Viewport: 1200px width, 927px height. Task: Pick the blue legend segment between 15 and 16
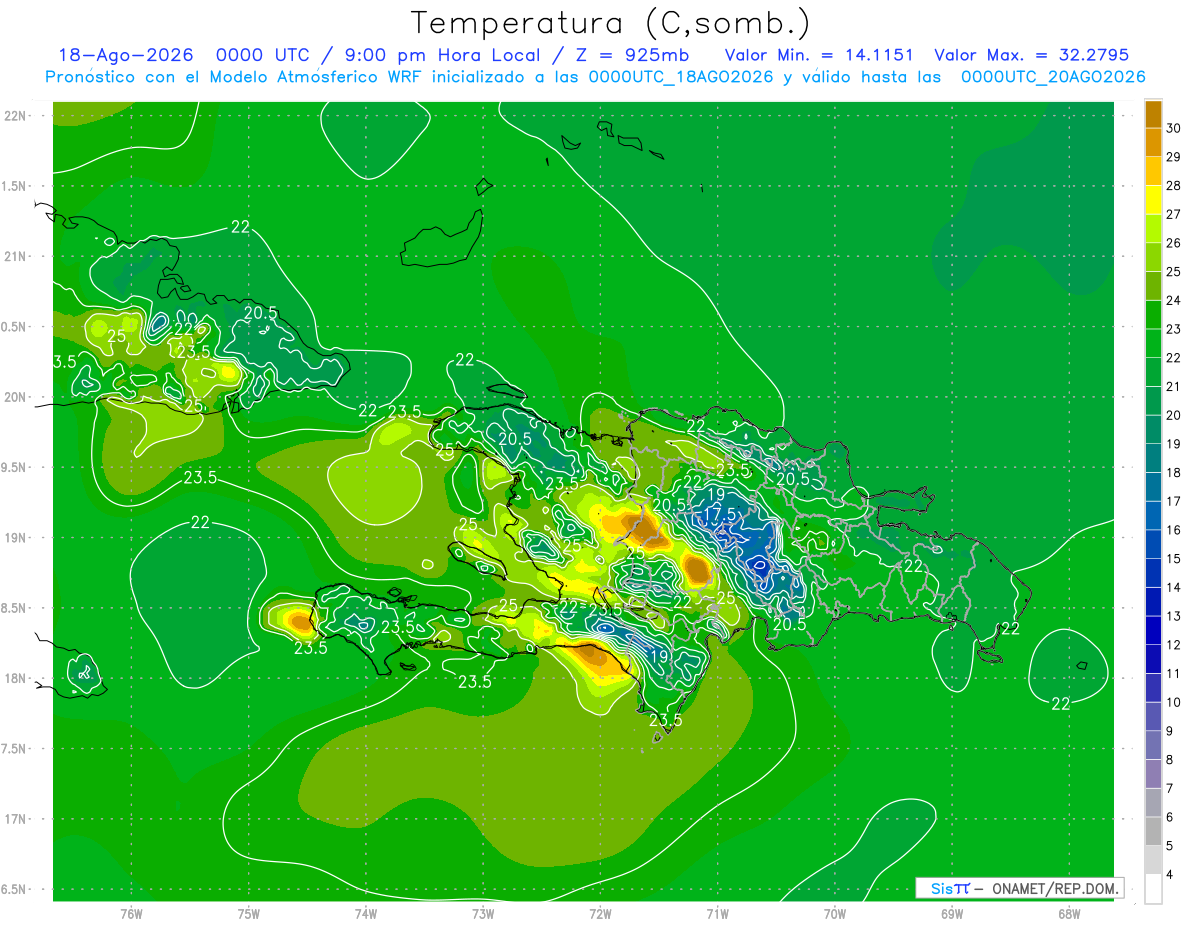pos(1153,544)
